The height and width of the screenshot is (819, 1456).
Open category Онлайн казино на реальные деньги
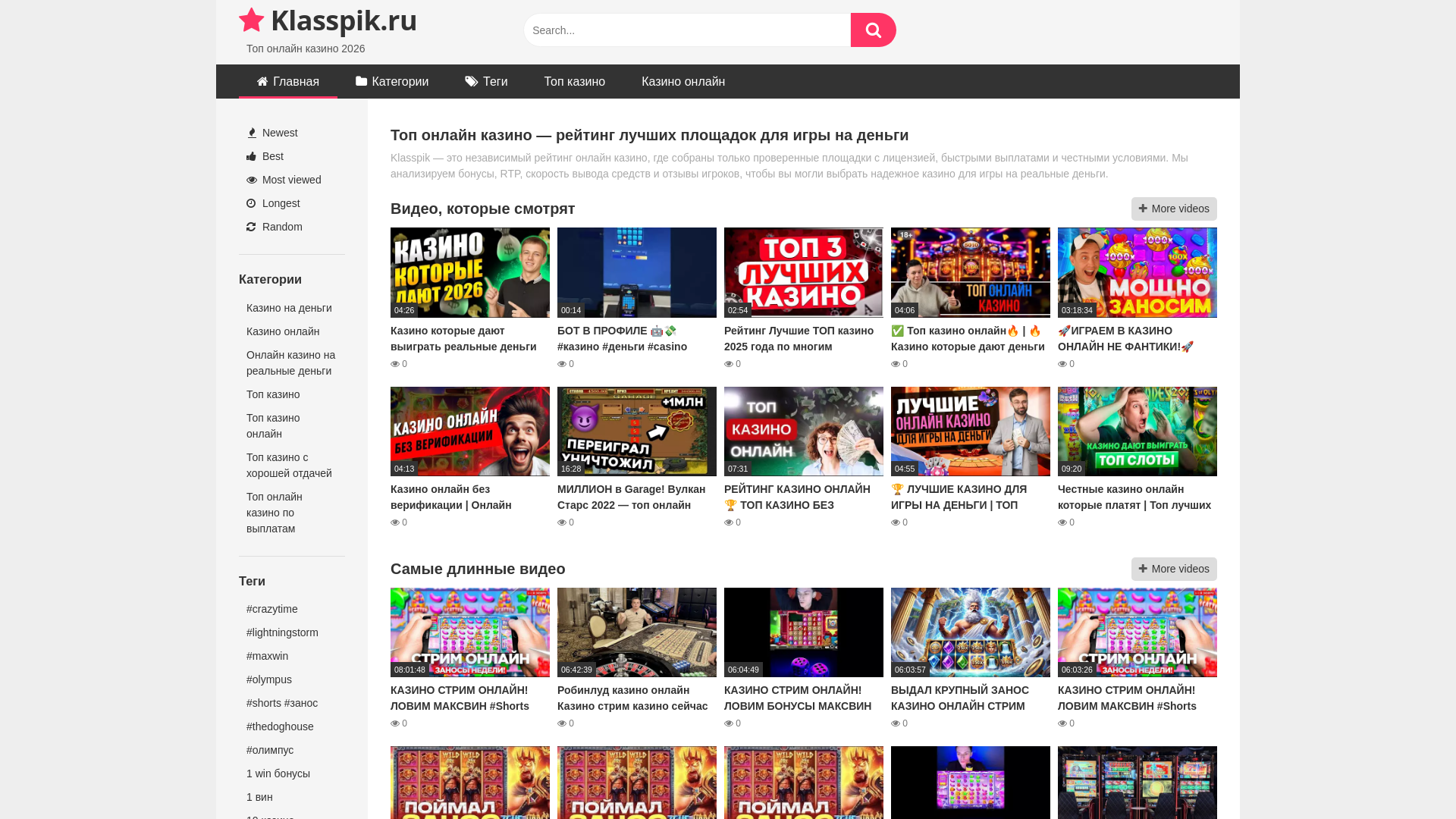(290, 363)
